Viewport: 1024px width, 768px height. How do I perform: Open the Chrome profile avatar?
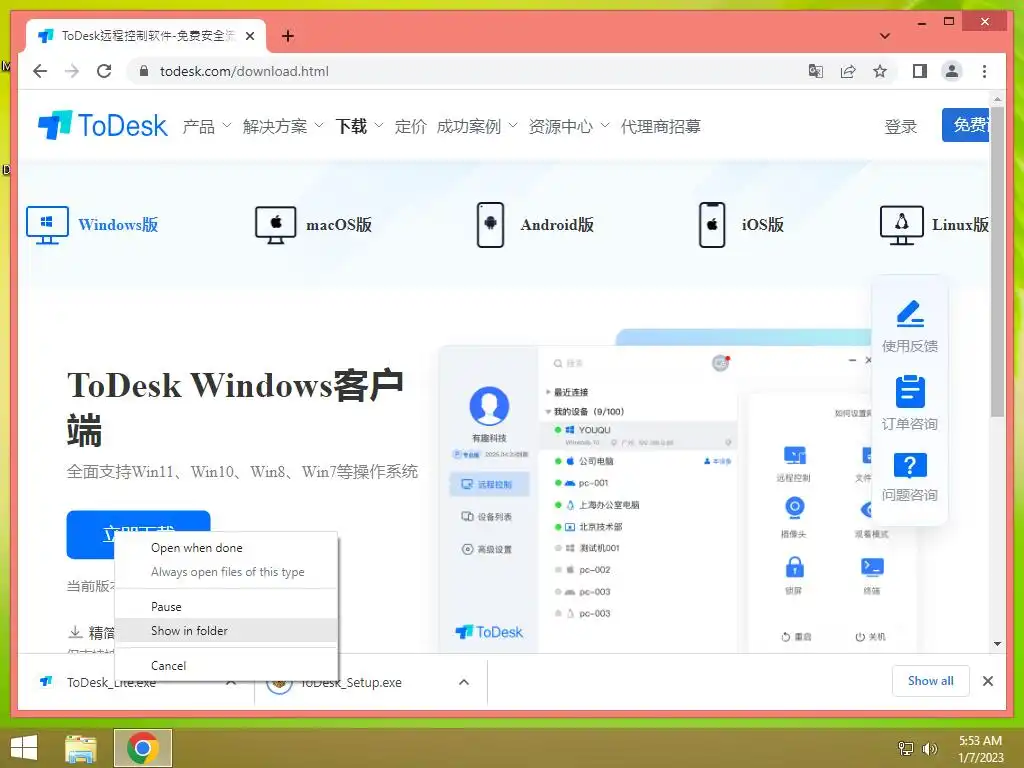(952, 71)
